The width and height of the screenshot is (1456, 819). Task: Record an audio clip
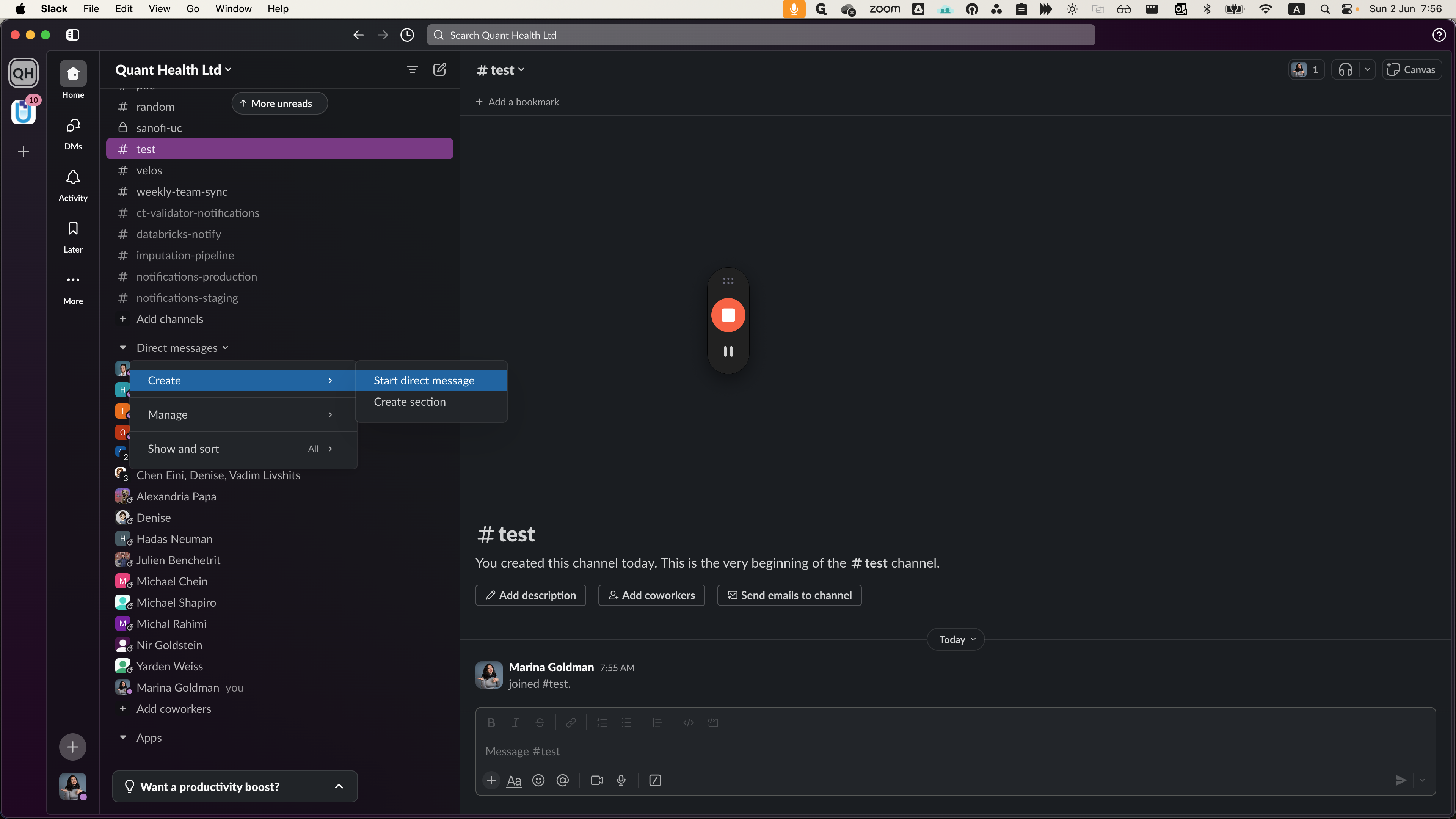[621, 781]
